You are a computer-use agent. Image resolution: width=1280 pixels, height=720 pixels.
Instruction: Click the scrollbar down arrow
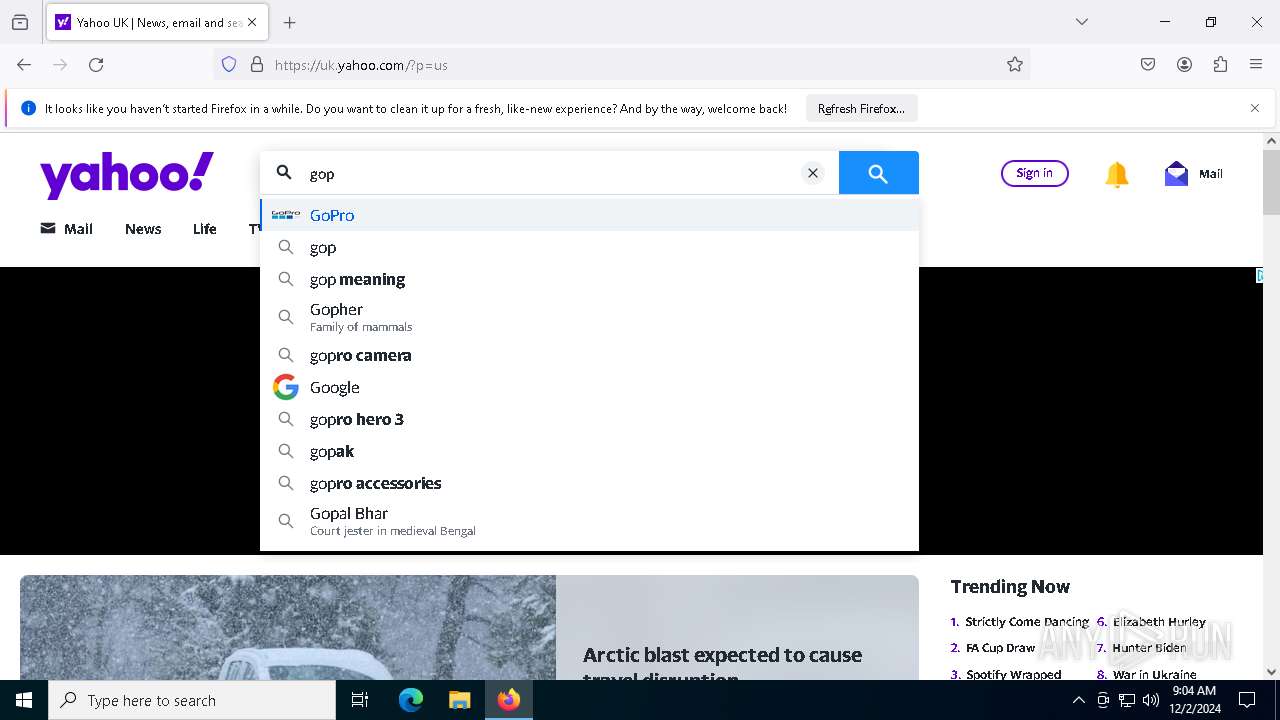coord(1271,672)
